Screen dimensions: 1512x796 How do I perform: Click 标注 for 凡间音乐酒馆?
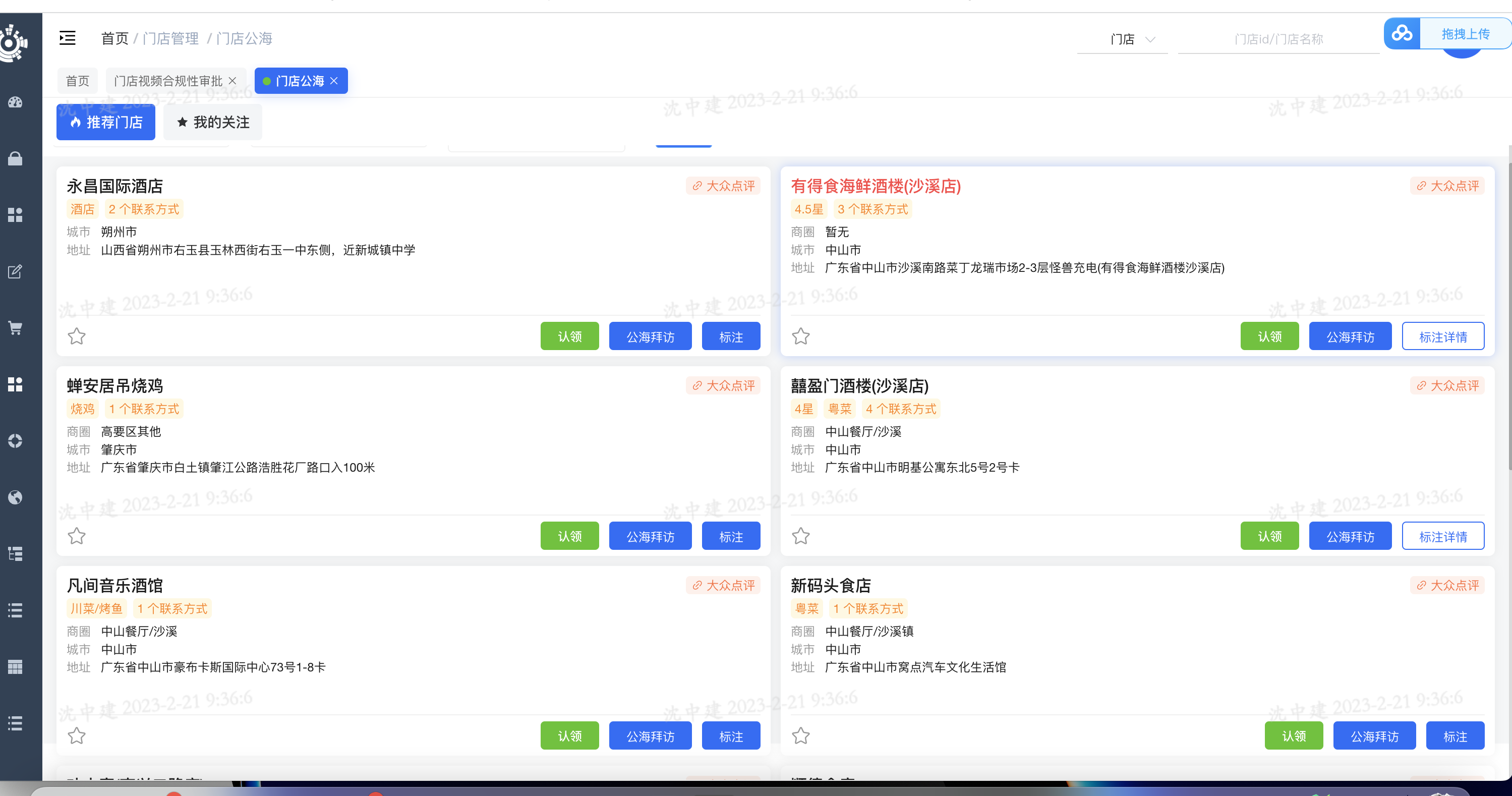pos(731,735)
